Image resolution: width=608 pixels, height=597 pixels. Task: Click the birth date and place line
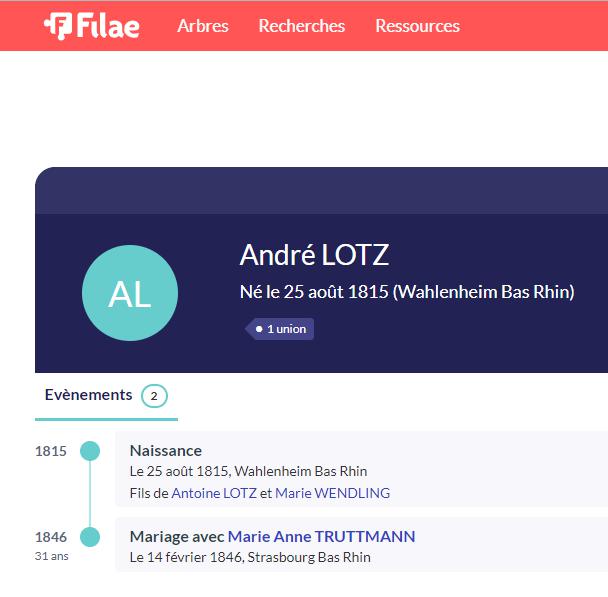click(249, 471)
